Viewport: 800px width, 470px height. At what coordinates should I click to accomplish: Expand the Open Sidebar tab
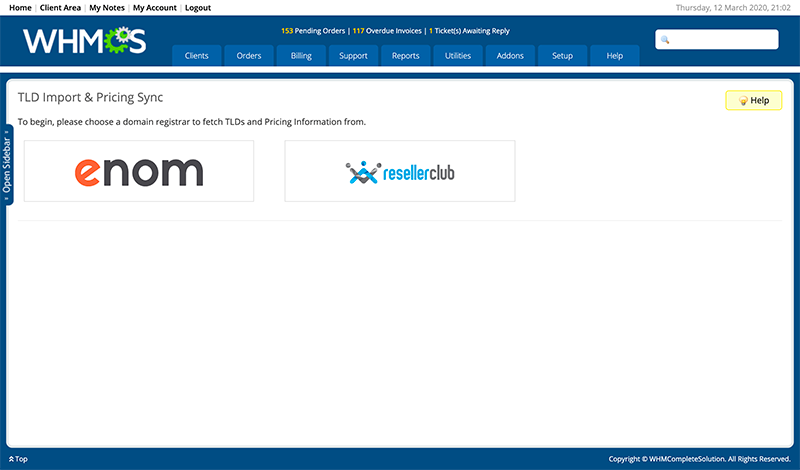[x=7, y=165]
